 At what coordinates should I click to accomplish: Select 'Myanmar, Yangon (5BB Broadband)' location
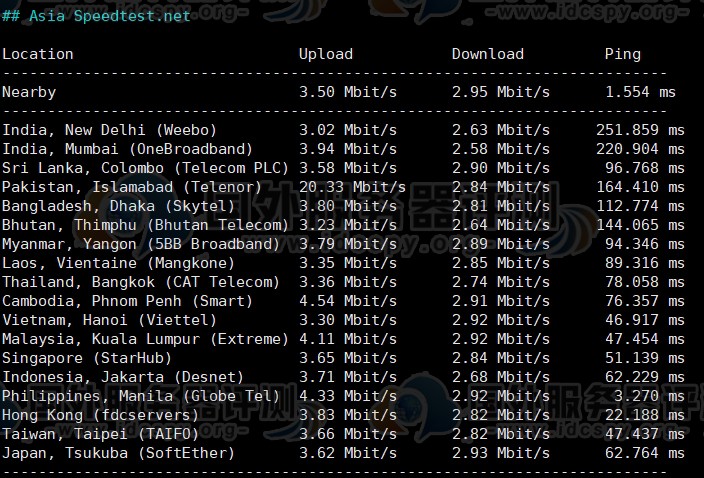pos(141,244)
